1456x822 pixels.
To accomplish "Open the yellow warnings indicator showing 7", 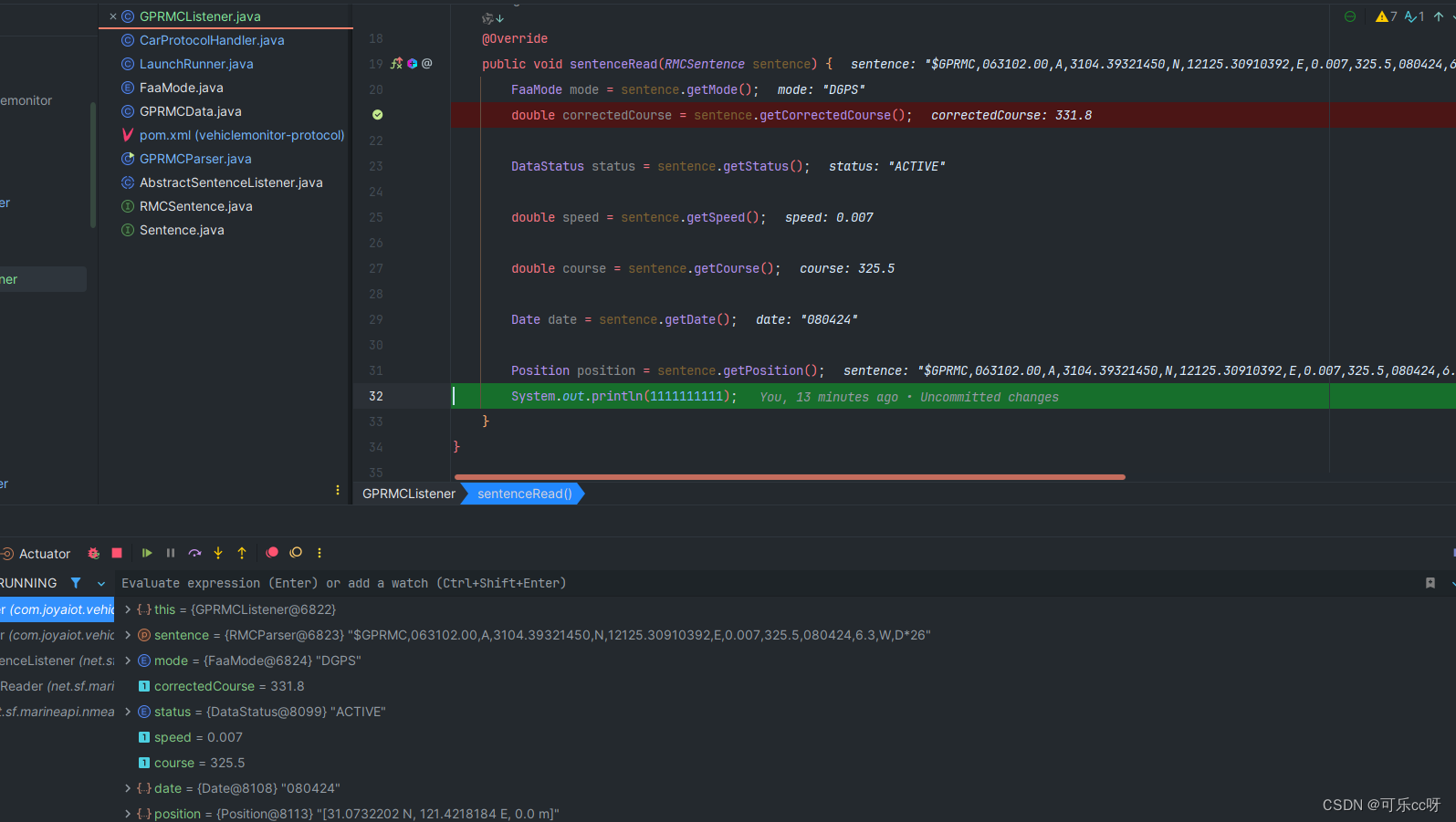I will point(1387,16).
